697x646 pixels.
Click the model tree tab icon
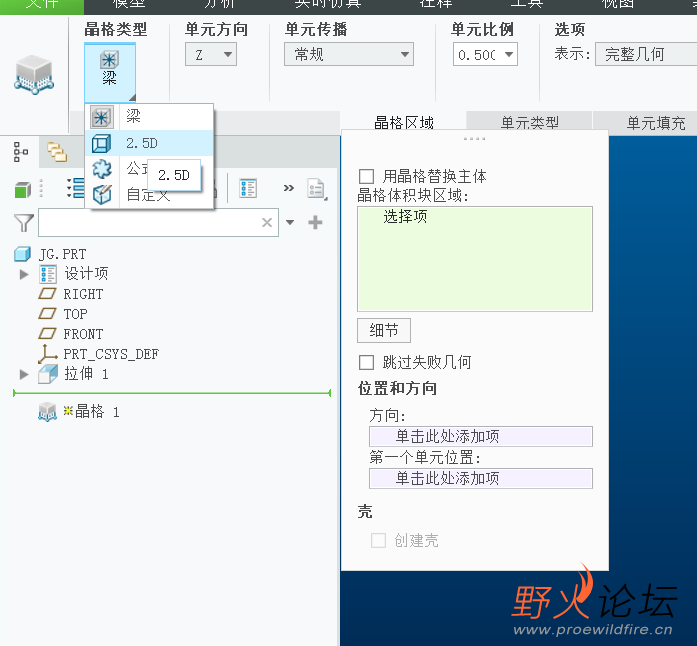tap(20, 152)
